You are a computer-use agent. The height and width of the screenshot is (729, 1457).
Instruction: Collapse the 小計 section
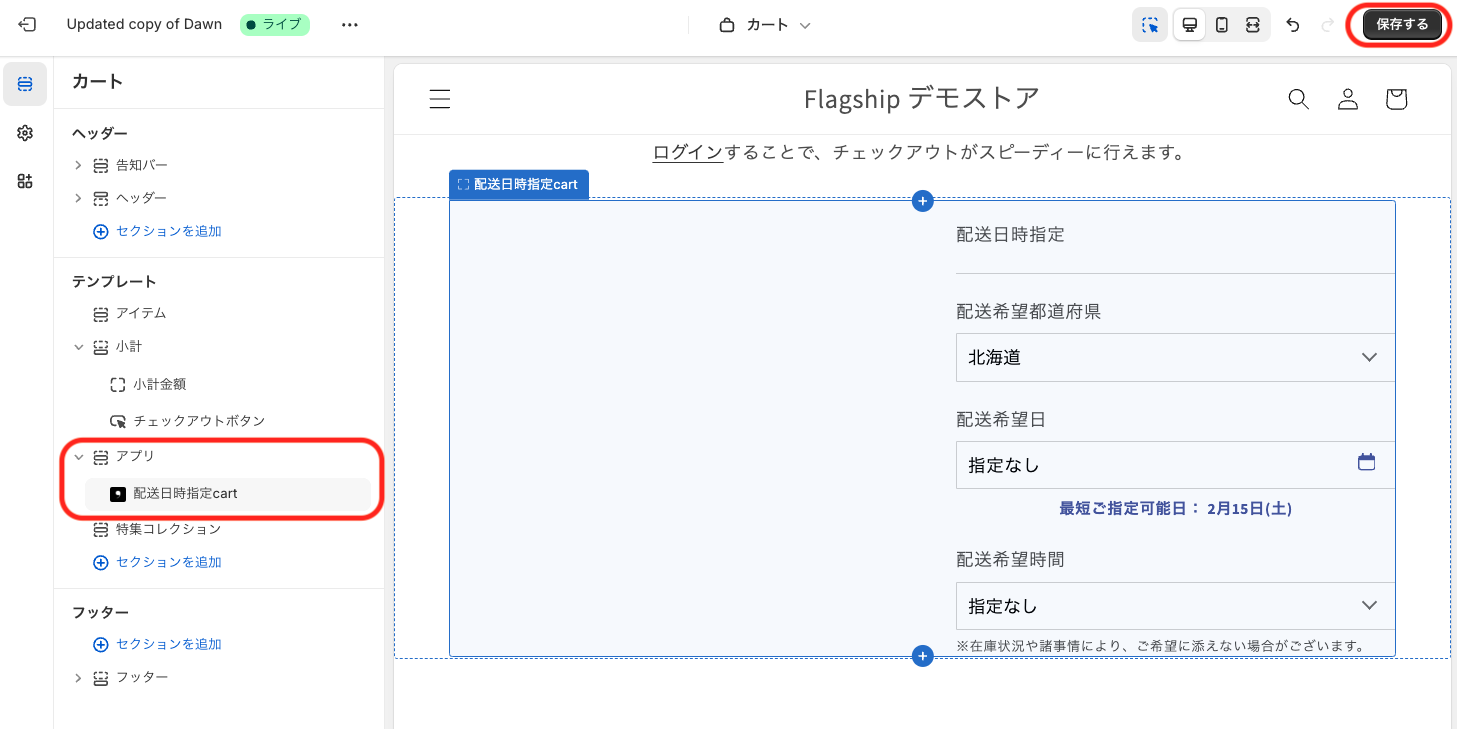click(x=78, y=347)
